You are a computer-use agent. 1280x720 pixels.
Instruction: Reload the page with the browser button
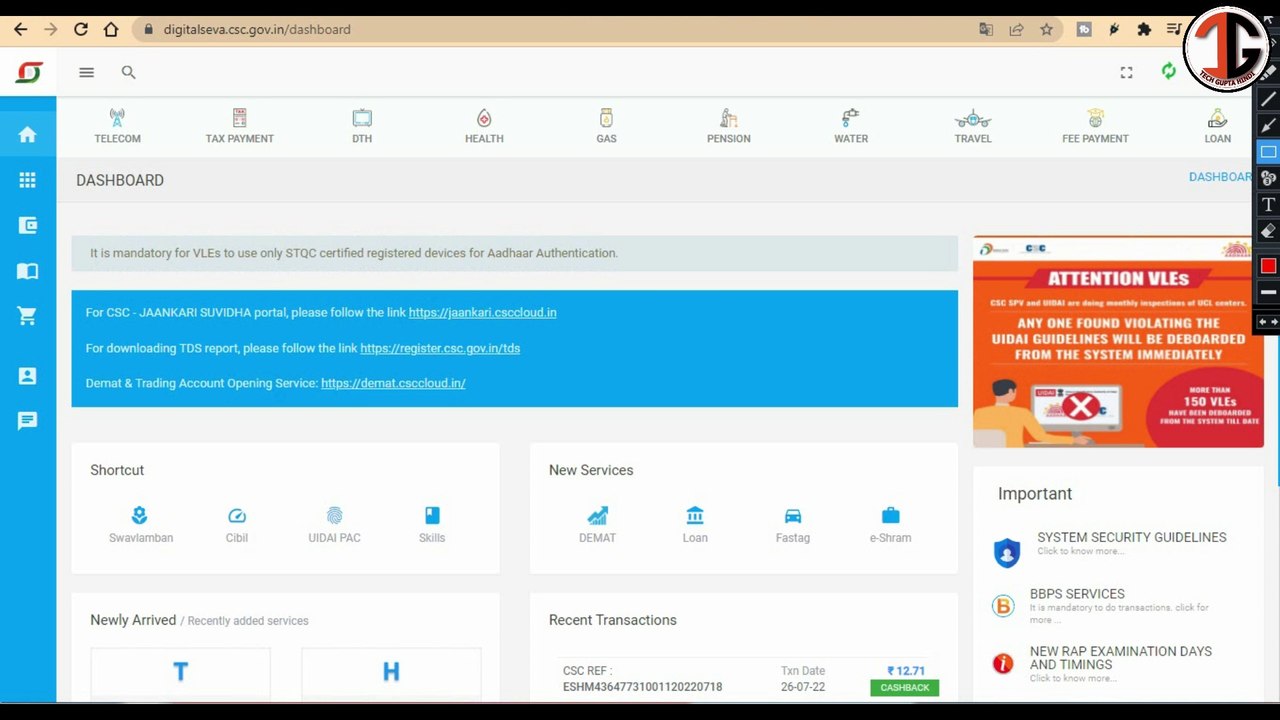coord(81,29)
